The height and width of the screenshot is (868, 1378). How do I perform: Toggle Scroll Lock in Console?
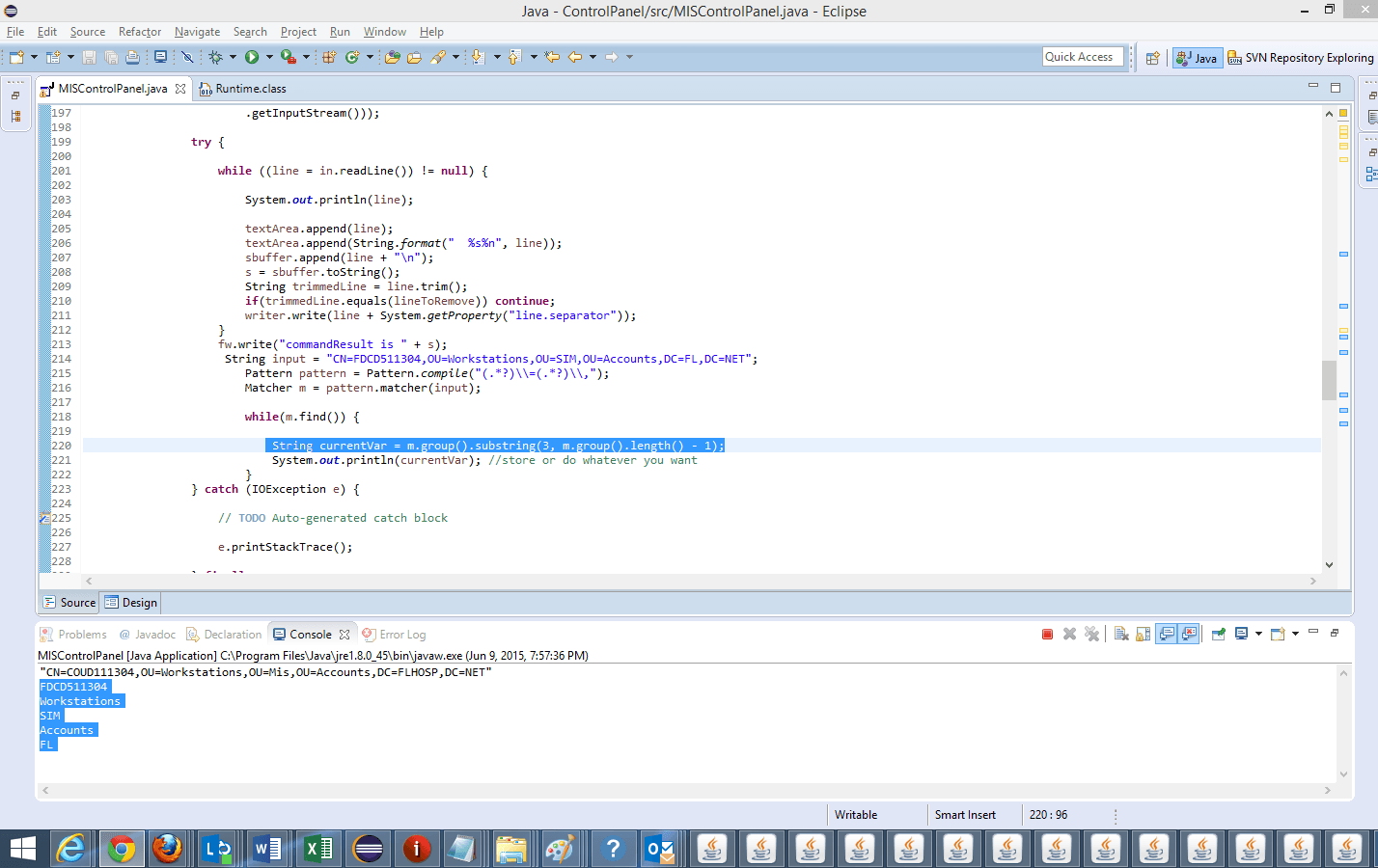[x=1144, y=634]
